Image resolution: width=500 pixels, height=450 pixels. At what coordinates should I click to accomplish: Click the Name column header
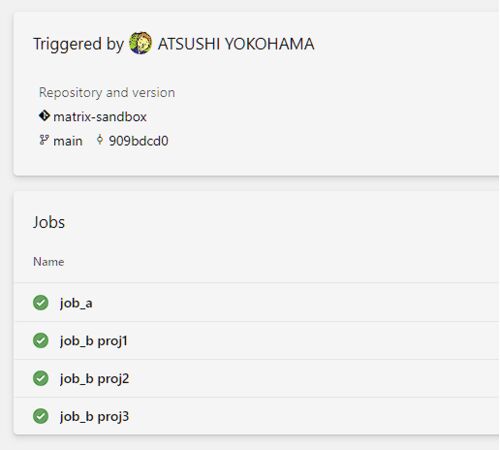tap(49, 262)
